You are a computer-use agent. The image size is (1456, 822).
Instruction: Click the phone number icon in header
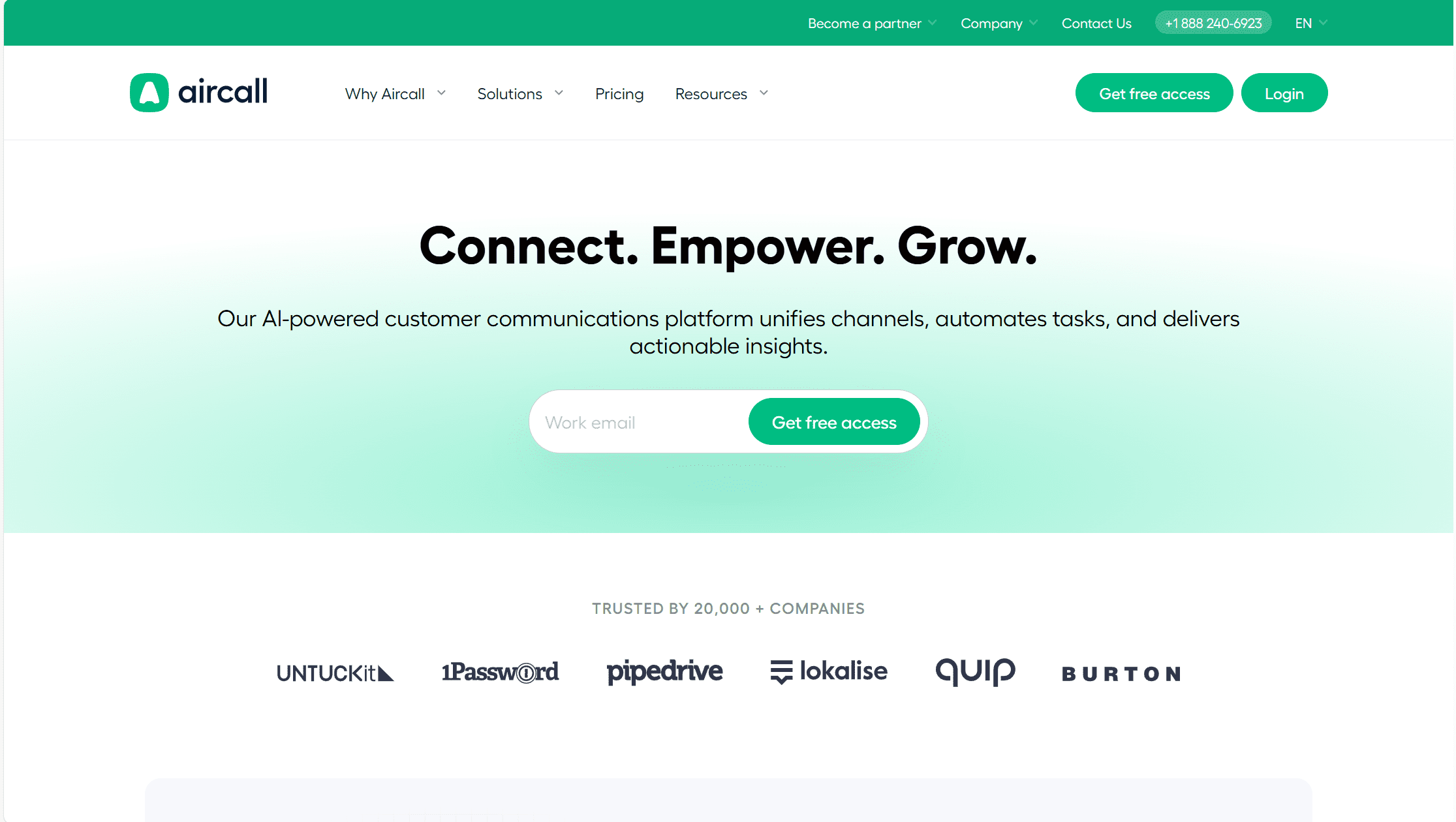(1214, 22)
